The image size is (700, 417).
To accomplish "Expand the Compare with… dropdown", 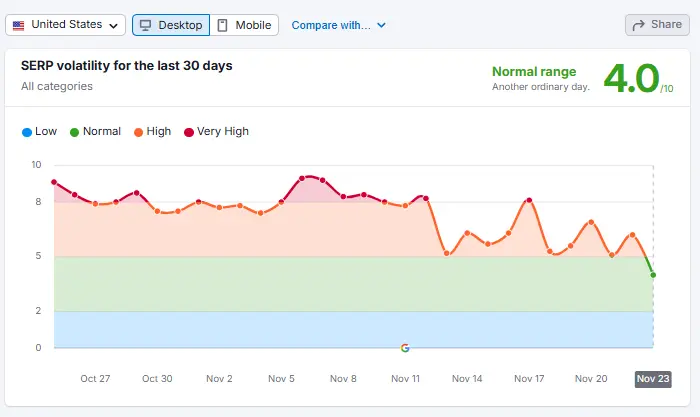I will pyautogui.click(x=338, y=25).
